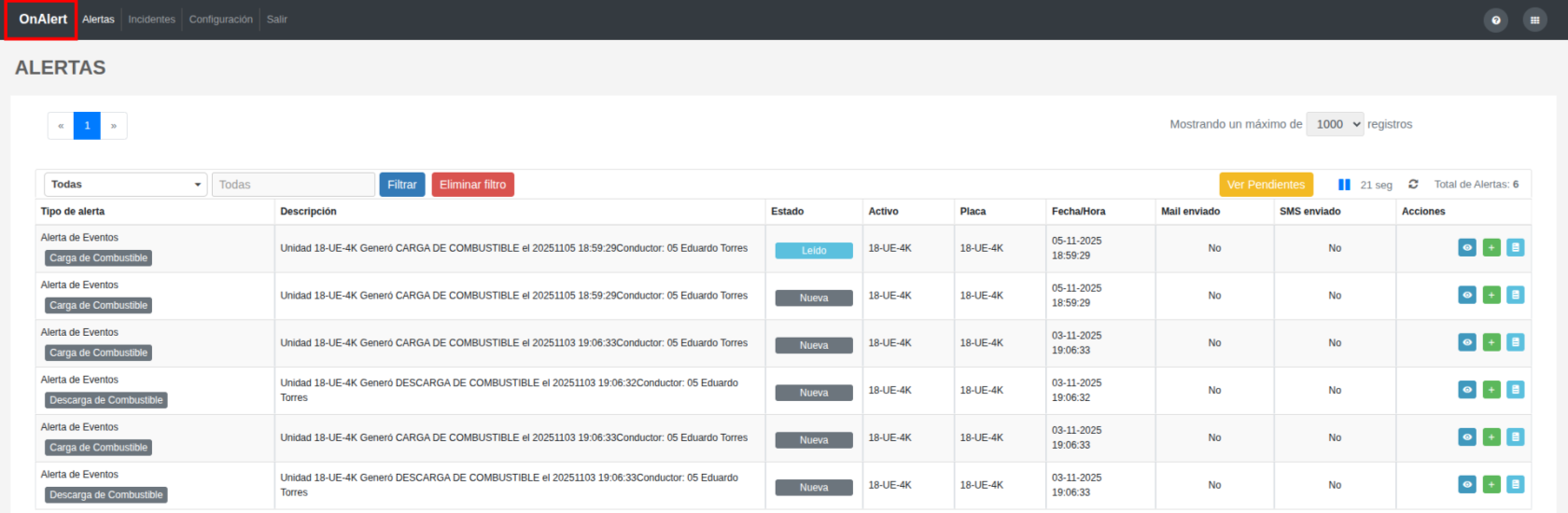Screen dimensions: 1568x513
Task: View the Nueva alert dated 05-11-2025
Action: (1467, 296)
